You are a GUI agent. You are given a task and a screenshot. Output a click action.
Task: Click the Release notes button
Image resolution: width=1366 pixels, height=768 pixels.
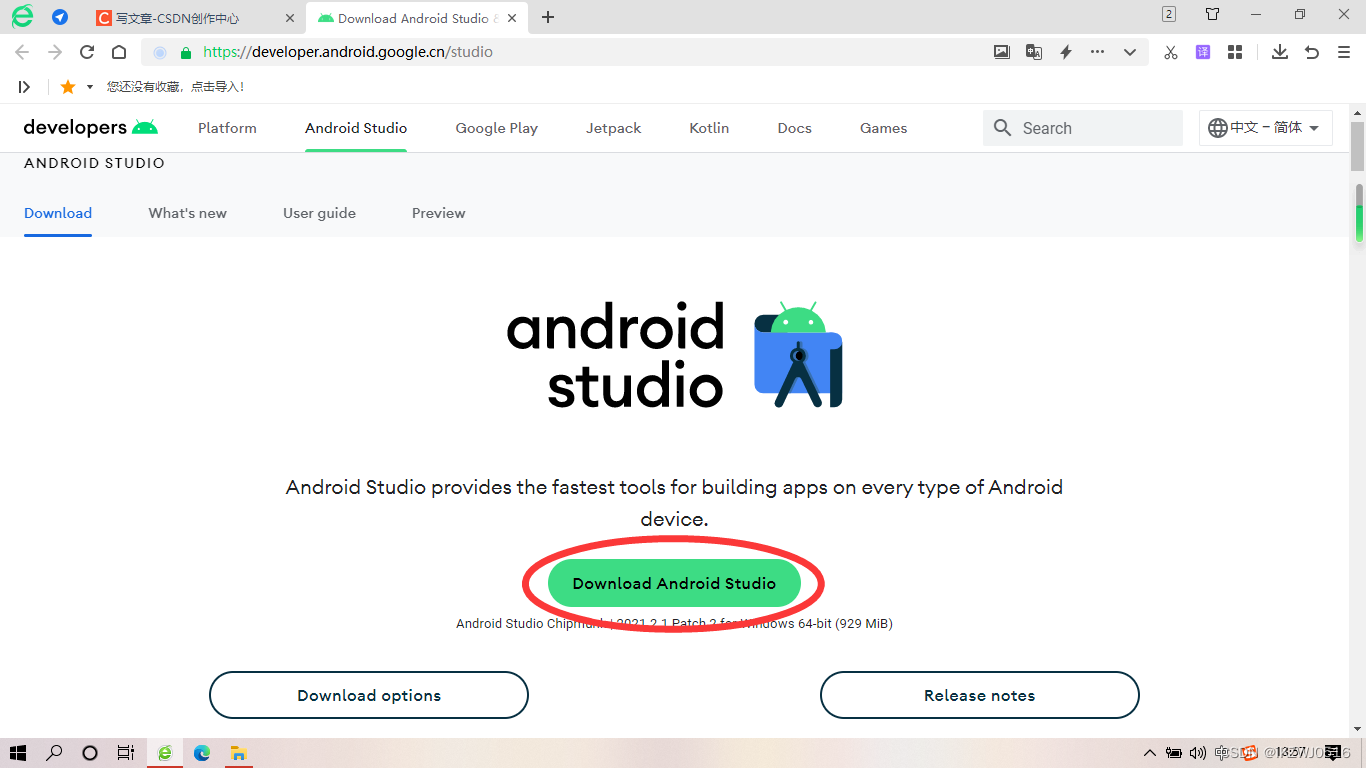[980, 695]
